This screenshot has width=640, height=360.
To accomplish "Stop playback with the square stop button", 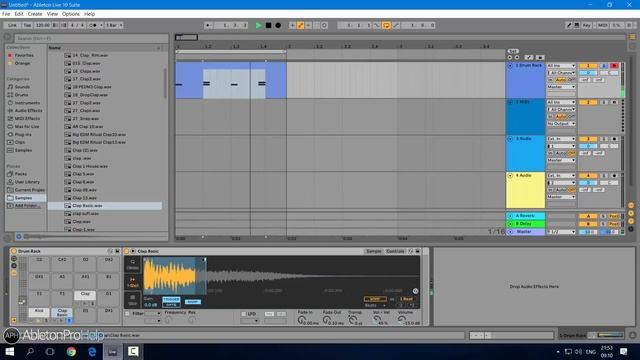I will tap(268, 25).
